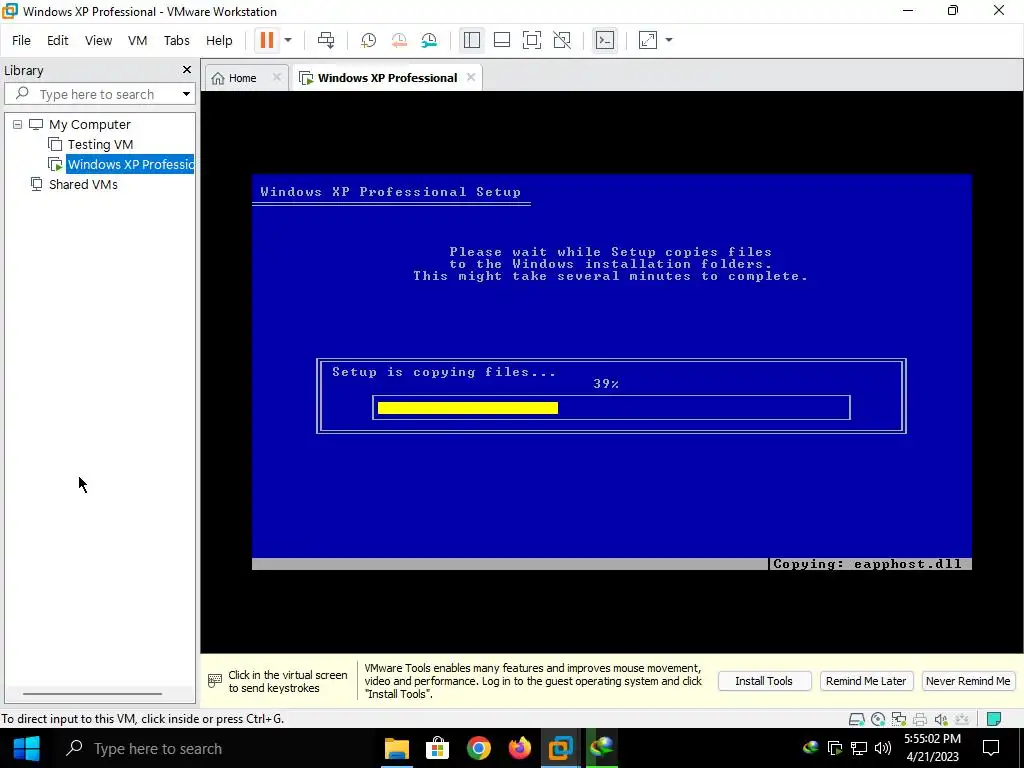Screen dimensions: 1024x768
Task: Toggle the console view icon
Action: 605,40
